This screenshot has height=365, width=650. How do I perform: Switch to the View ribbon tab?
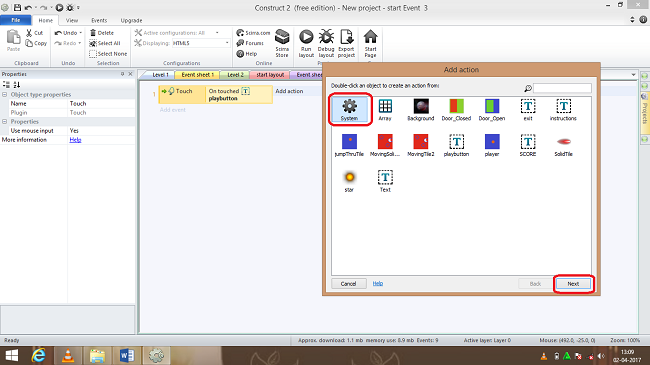click(72, 20)
